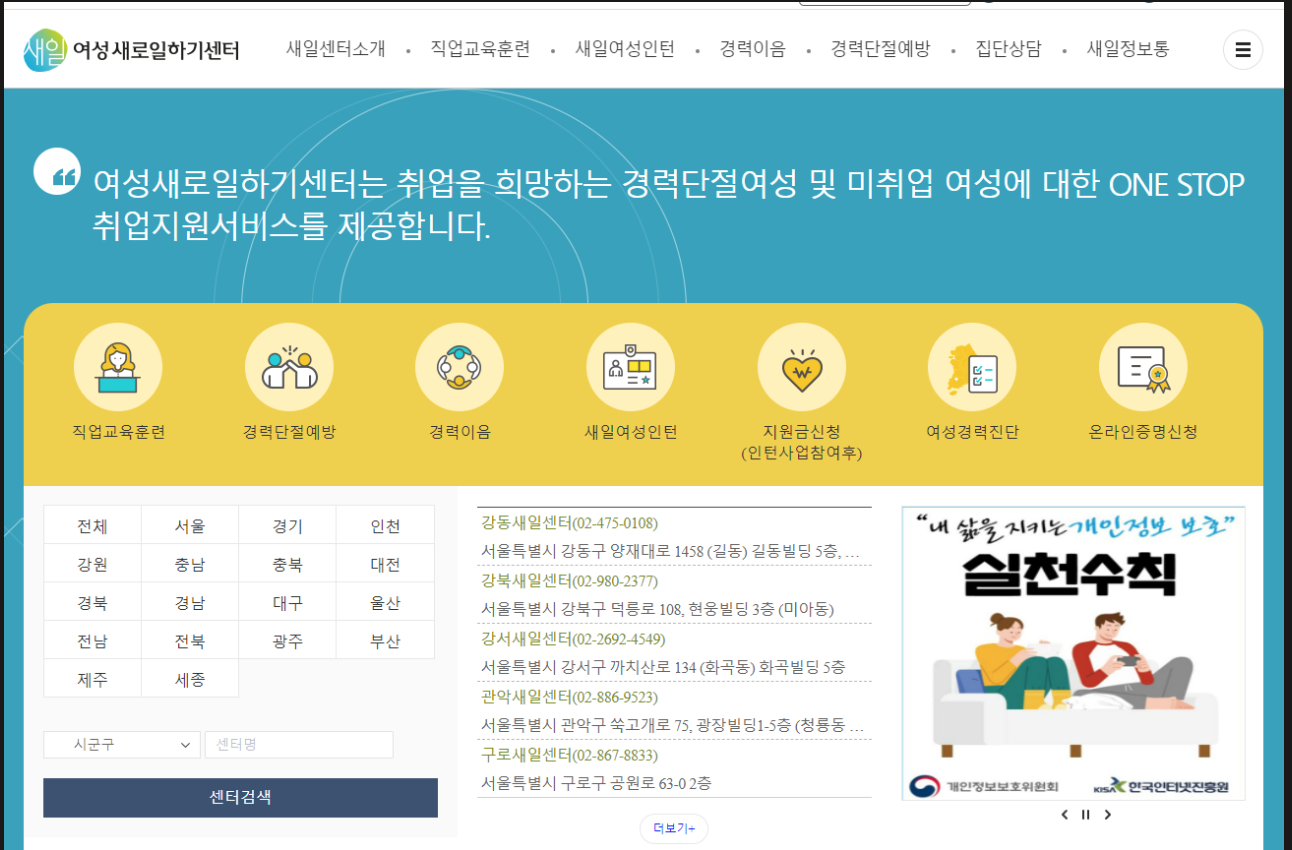Select the 세종 region tab
Viewport: 1292px width, 850px height.
click(x=190, y=679)
